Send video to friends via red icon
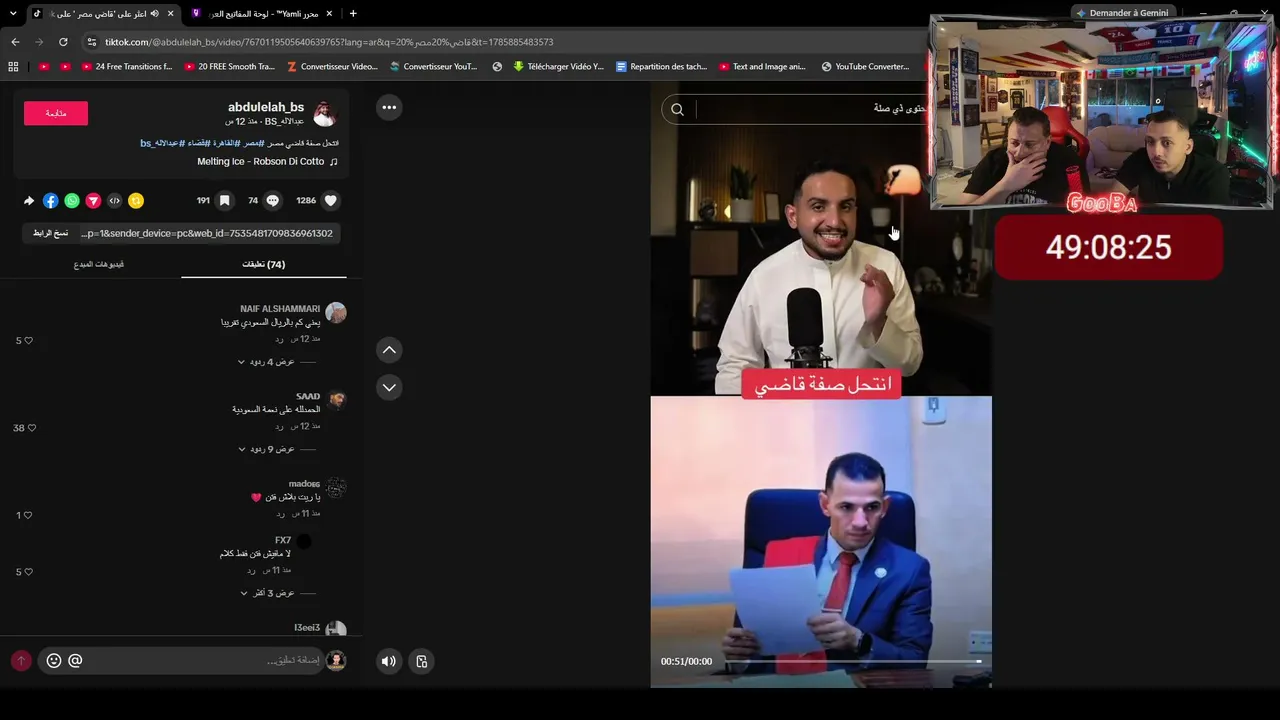This screenshot has height=720, width=1280. pyautogui.click(x=93, y=201)
